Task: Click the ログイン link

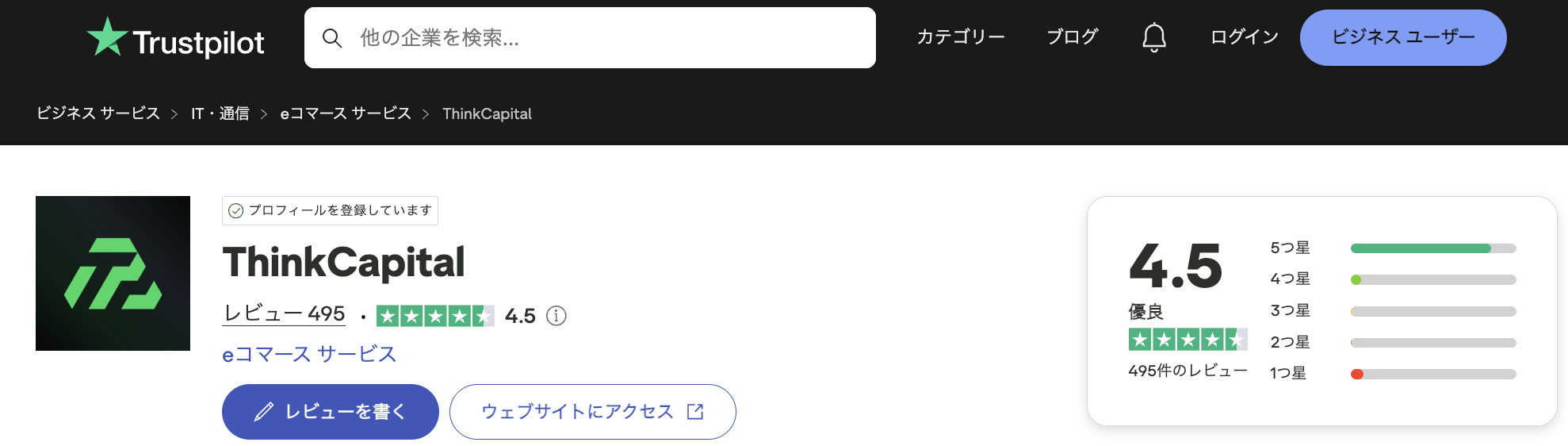Action: (x=1245, y=37)
